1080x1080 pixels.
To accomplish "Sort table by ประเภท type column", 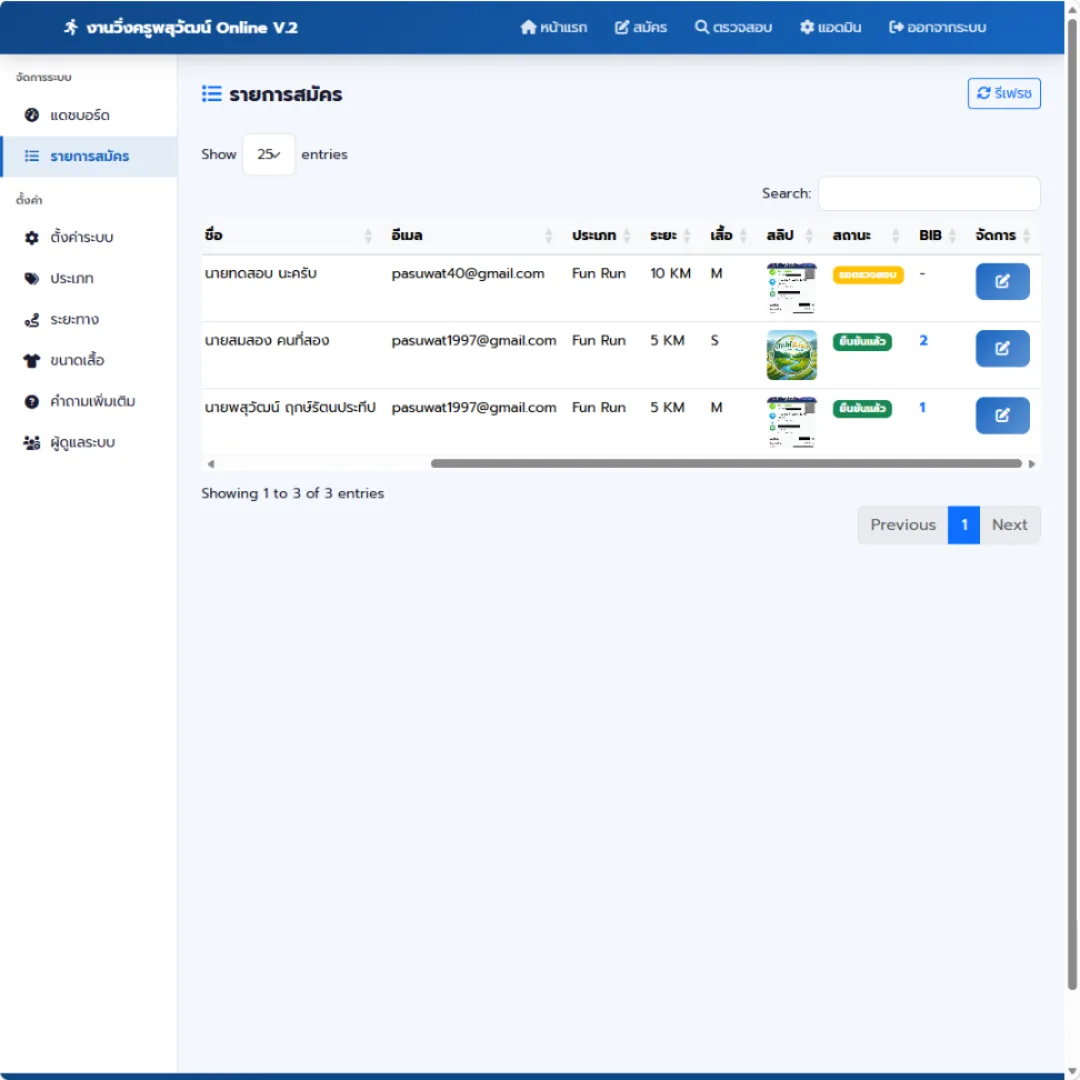I will tap(601, 236).
